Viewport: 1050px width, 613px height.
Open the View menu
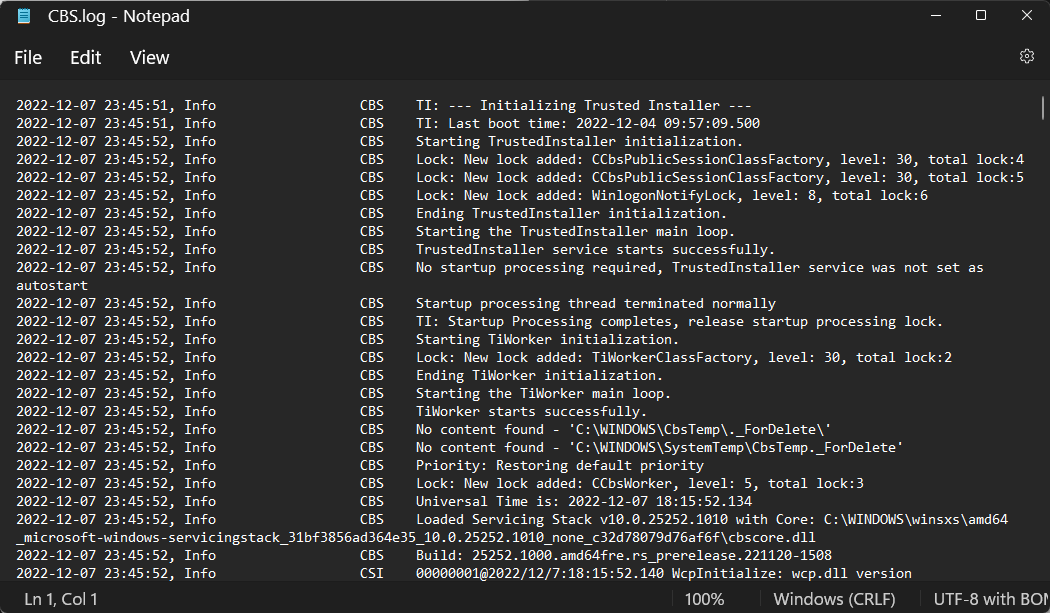(149, 58)
